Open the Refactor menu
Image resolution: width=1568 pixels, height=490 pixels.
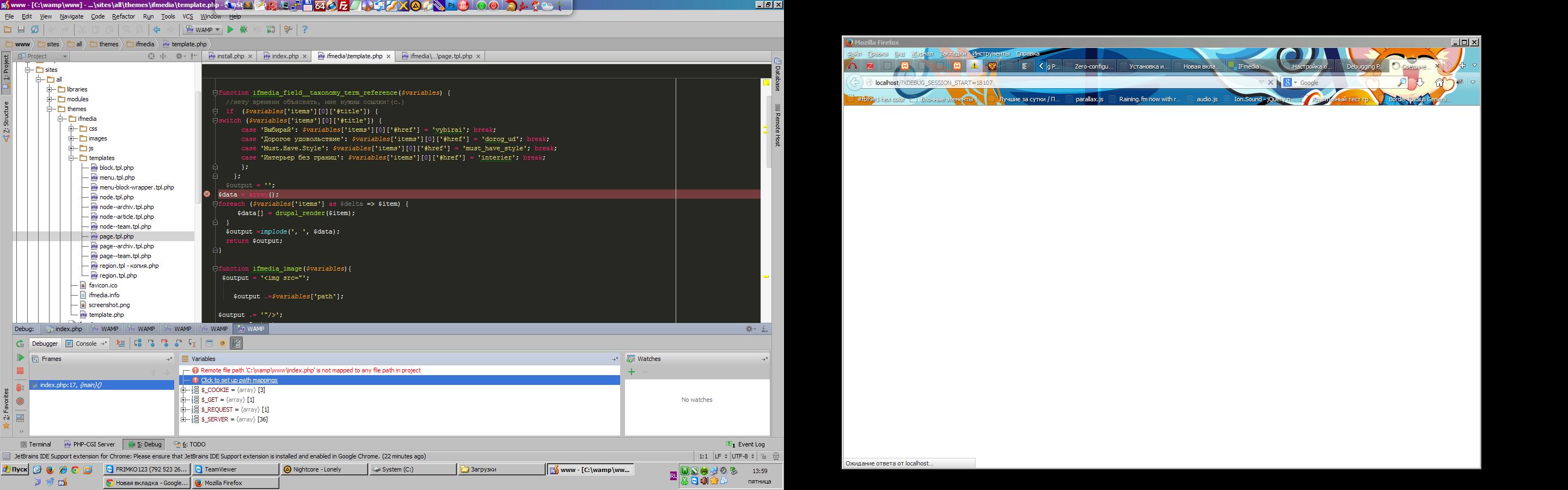[123, 16]
